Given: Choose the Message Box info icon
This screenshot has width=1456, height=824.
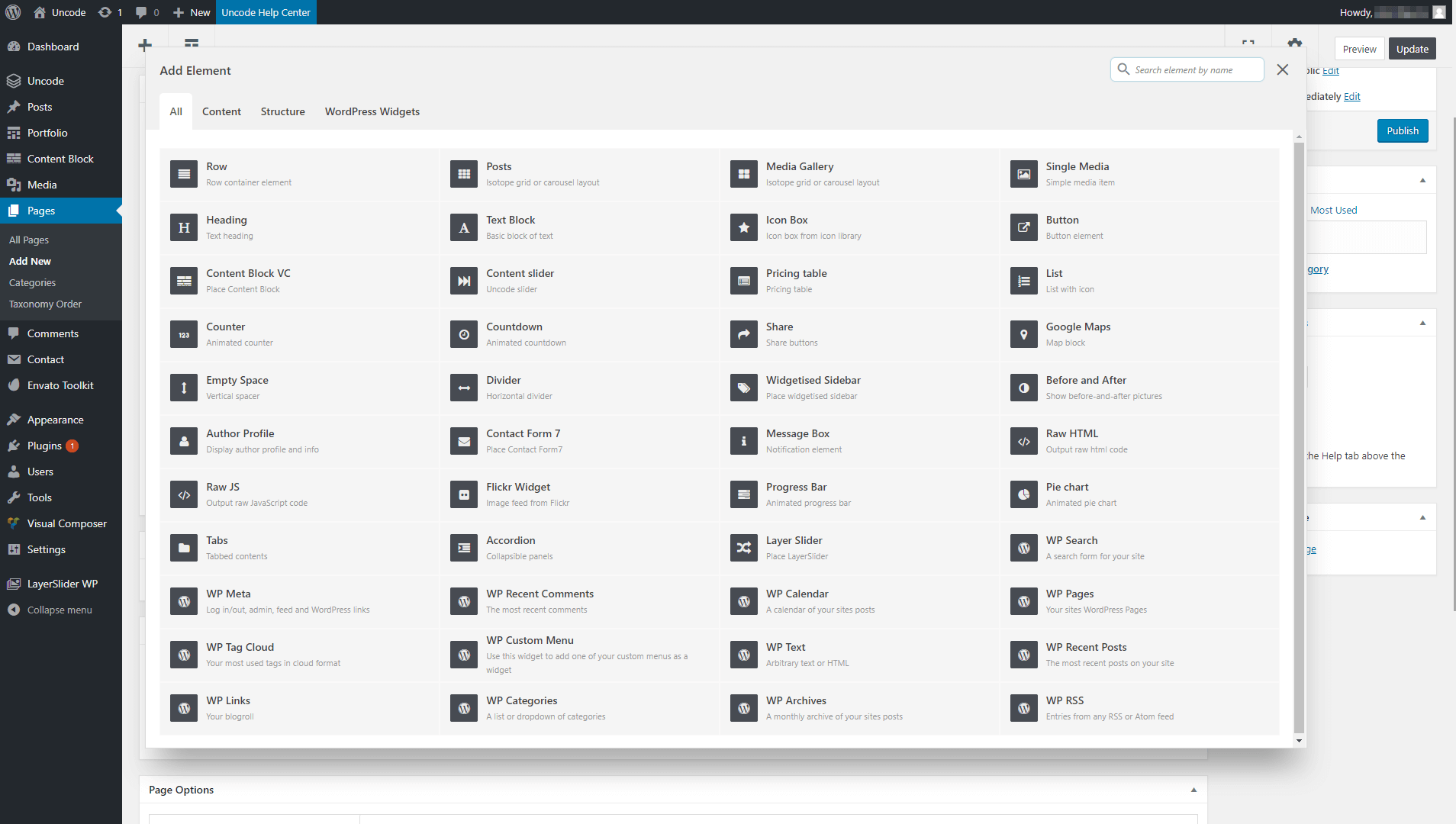Looking at the screenshot, I should 744,441.
